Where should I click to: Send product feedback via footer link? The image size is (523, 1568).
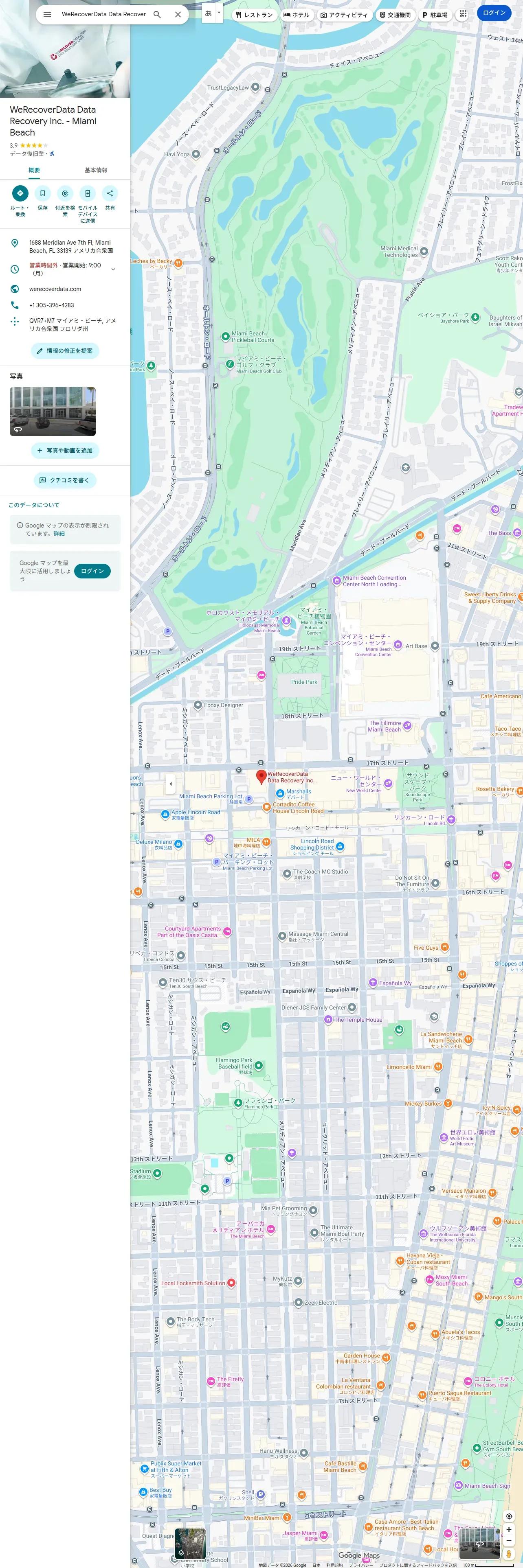pos(418,1565)
